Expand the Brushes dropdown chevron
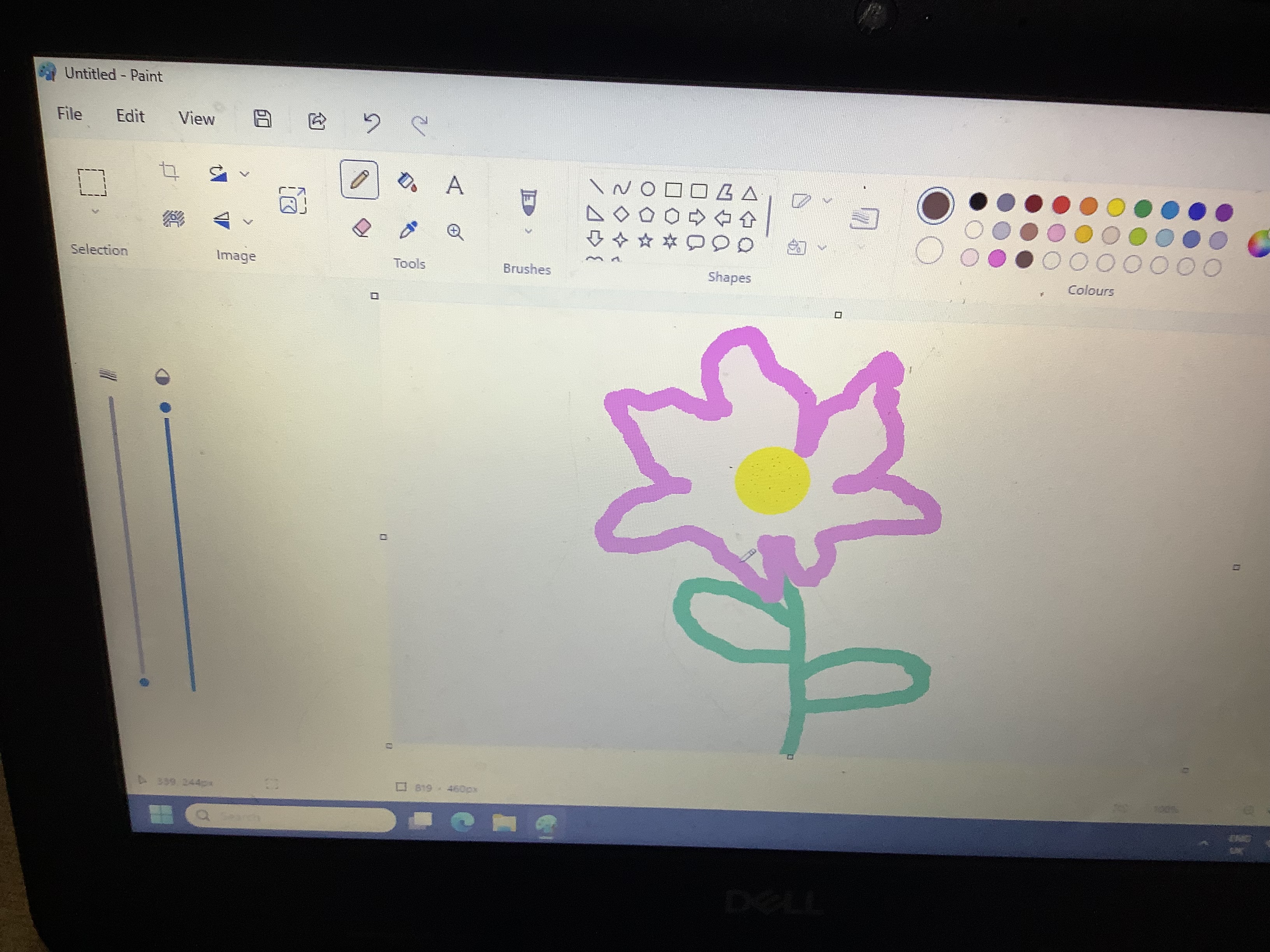 tap(529, 231)
